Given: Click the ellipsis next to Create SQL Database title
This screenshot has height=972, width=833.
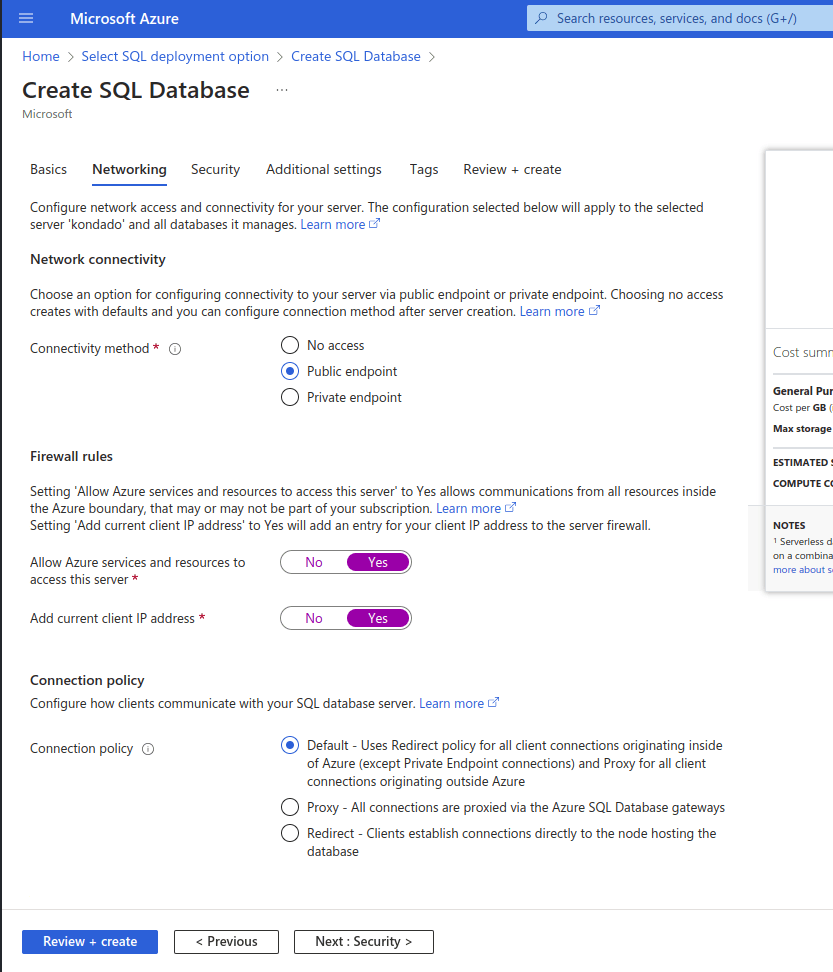Looking at the screenshot, I should pos(281,89).
